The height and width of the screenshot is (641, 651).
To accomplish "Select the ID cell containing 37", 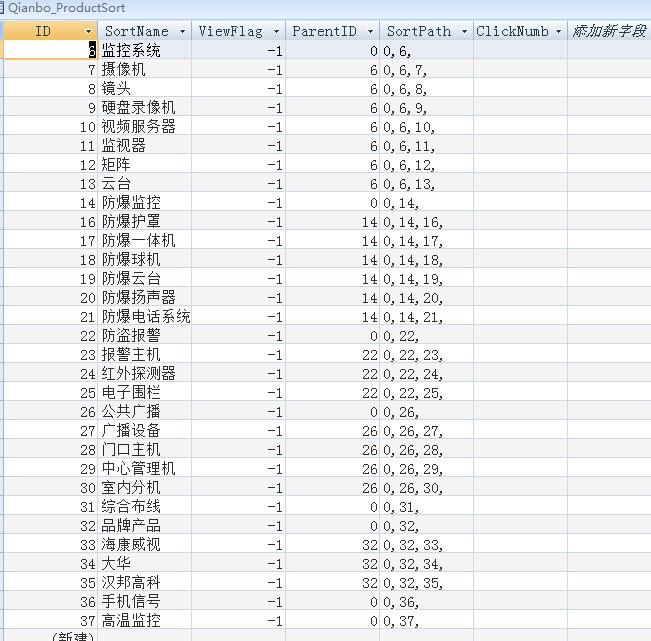I will click(51, 621).
